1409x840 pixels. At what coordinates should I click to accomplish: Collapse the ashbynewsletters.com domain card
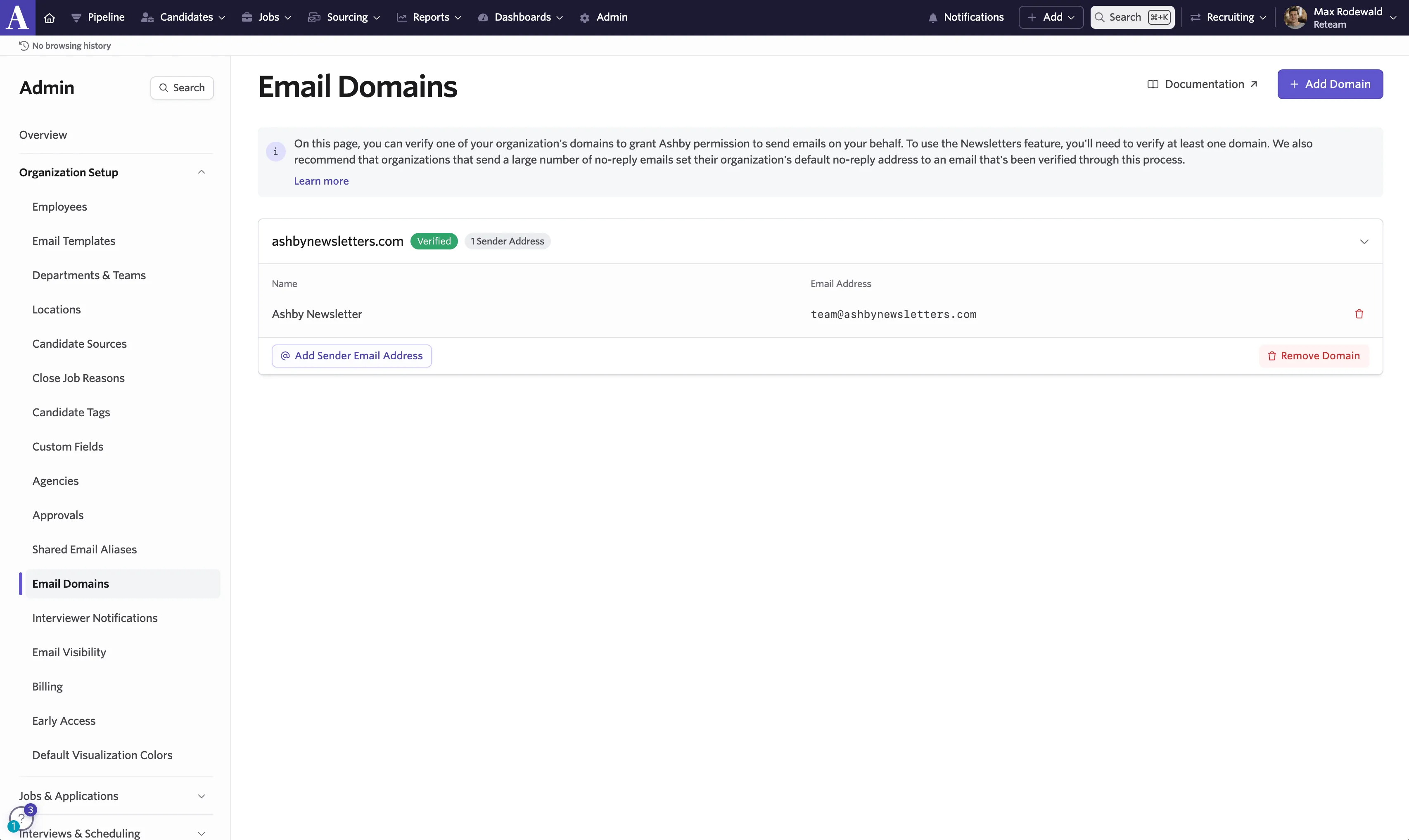coord(1364,242)
